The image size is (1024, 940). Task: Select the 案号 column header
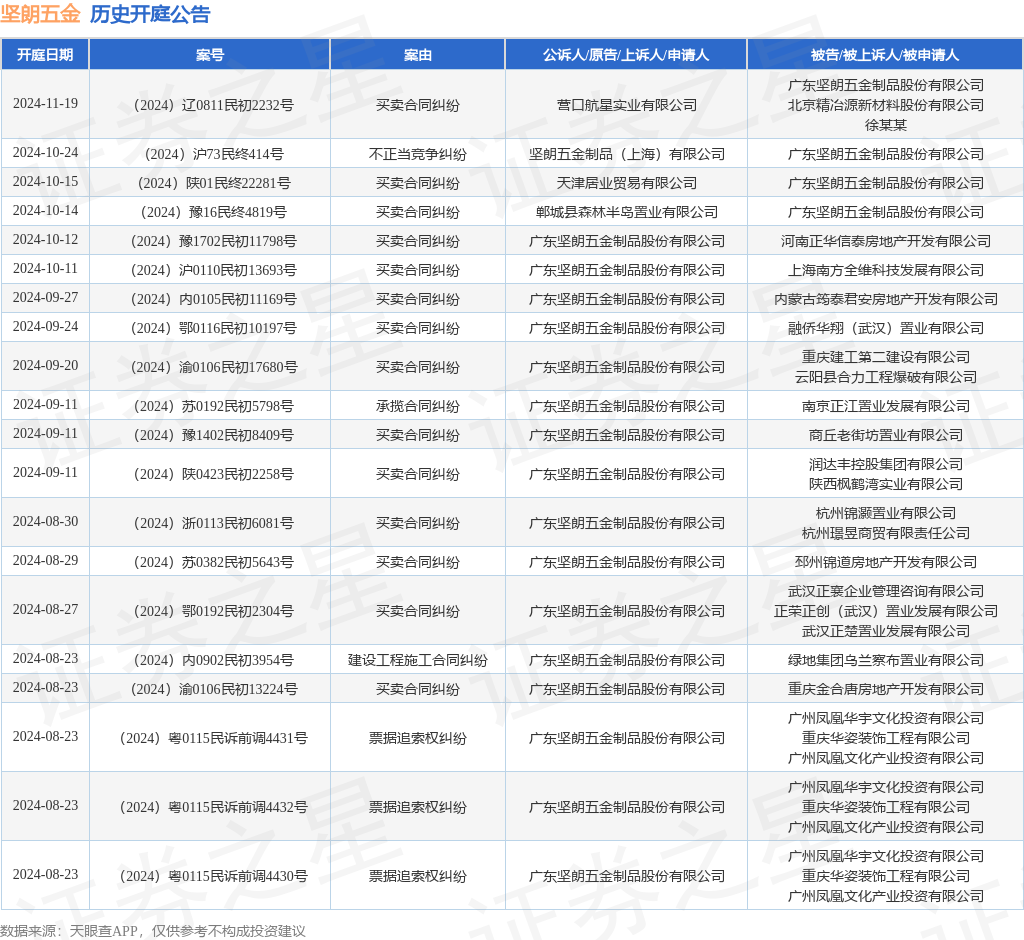pos(210,55)
